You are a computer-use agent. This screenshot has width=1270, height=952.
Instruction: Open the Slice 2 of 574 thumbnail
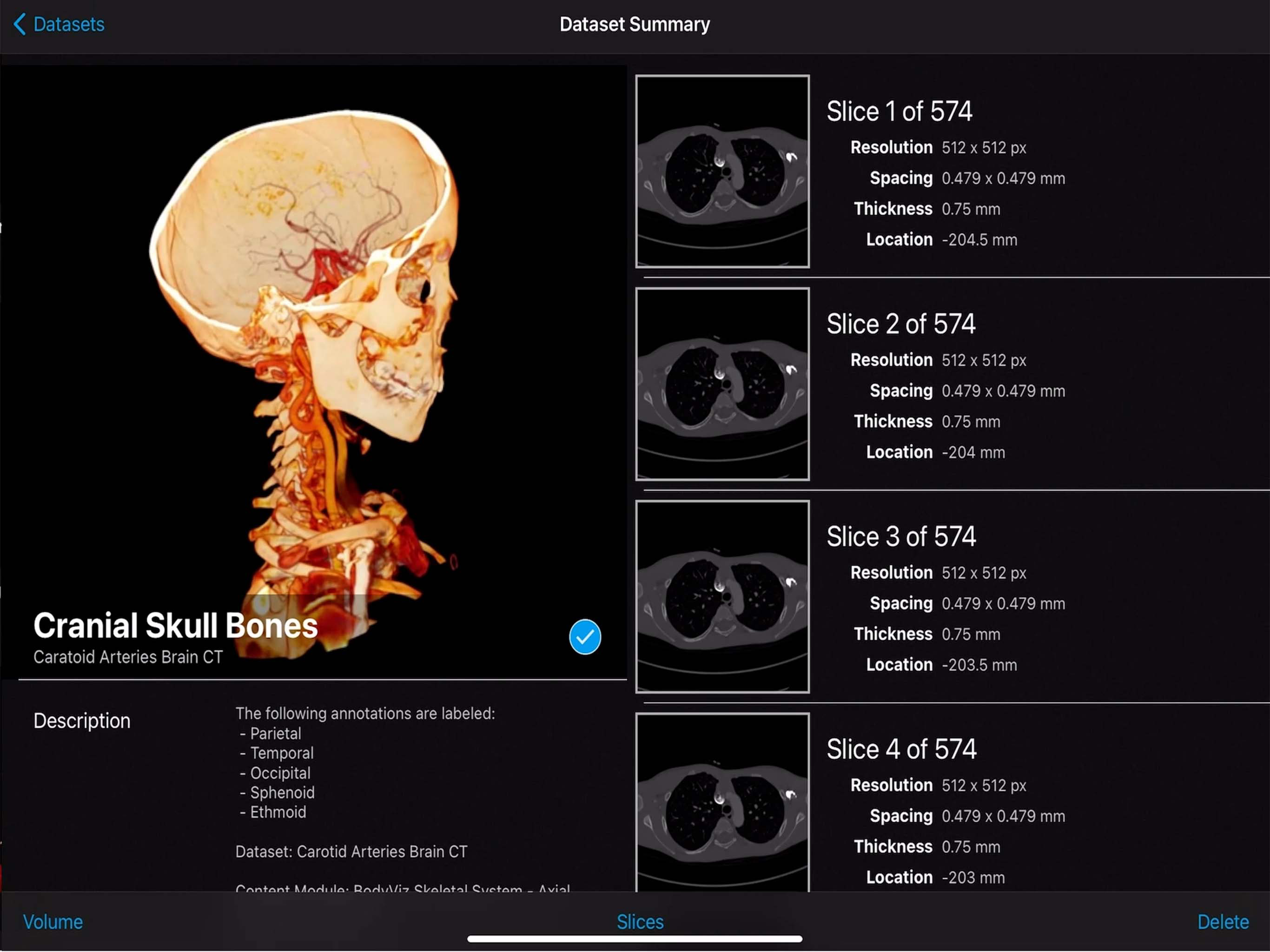(x=722, y=383)
